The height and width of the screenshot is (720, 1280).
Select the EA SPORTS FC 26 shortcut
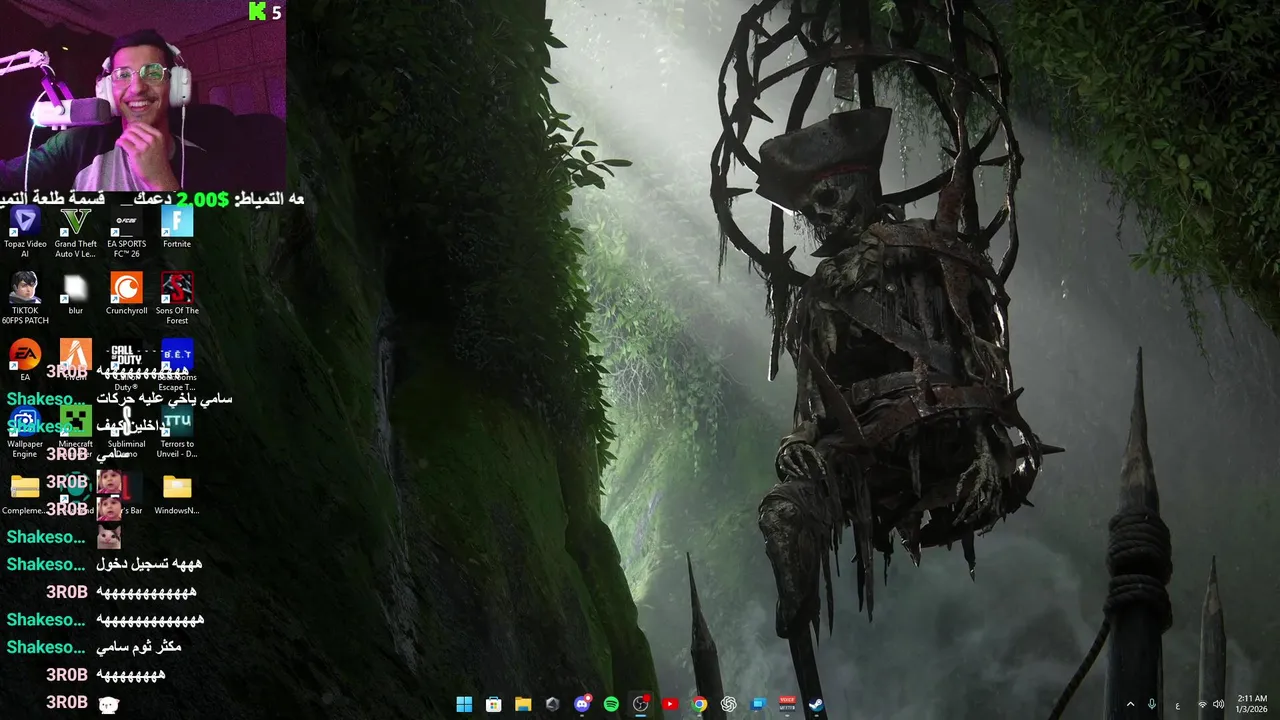click(126, 232)
